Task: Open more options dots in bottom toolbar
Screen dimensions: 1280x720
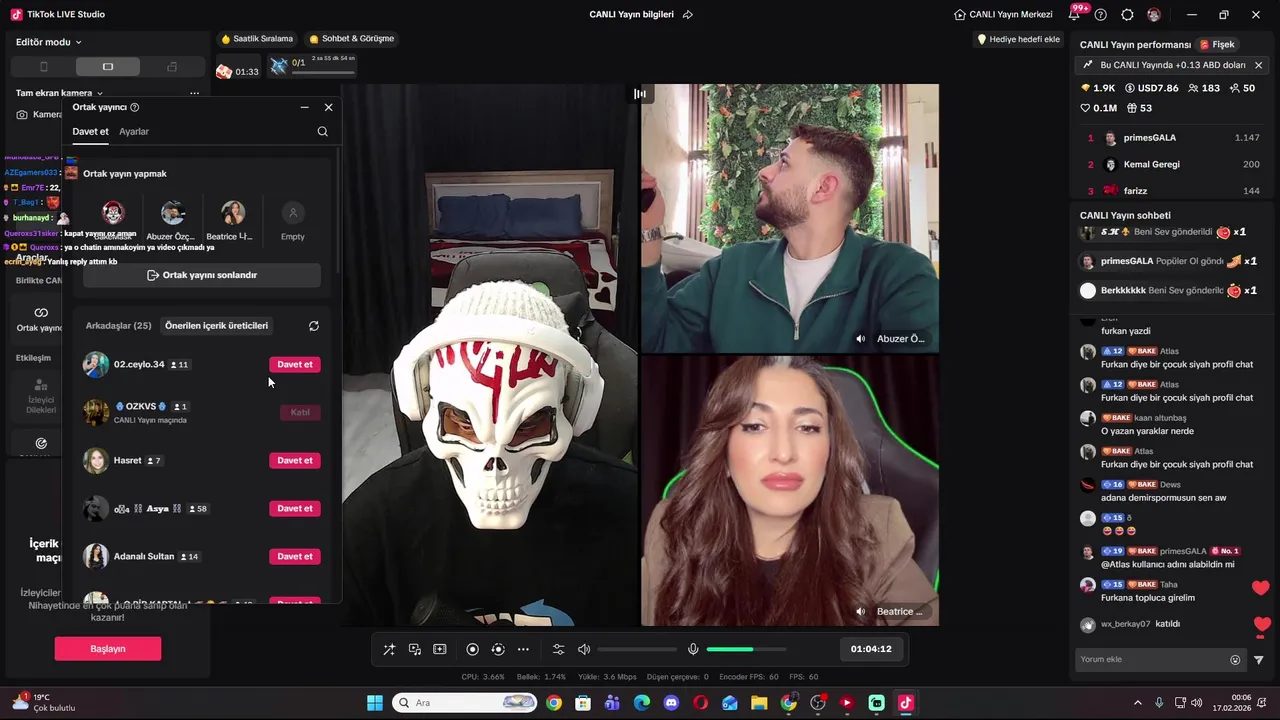Action: click(x=523, y=649)
